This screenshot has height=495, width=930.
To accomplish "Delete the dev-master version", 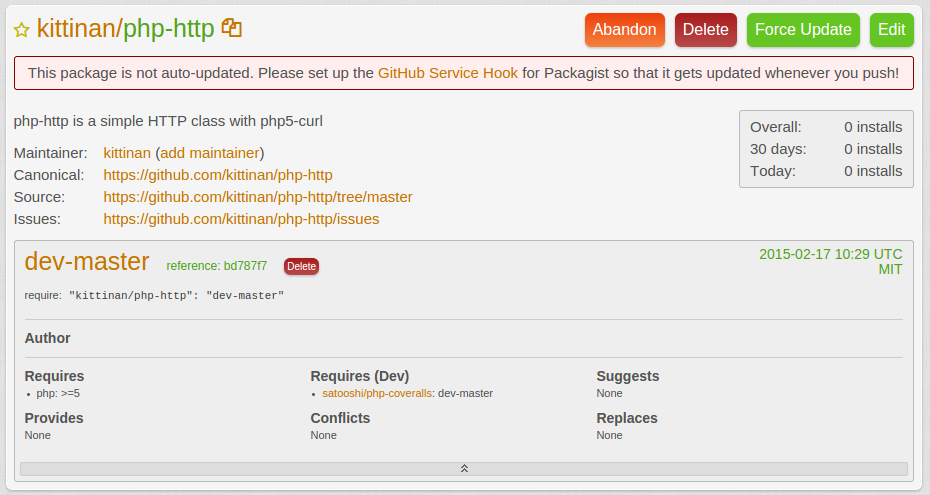I will [301, 266].
